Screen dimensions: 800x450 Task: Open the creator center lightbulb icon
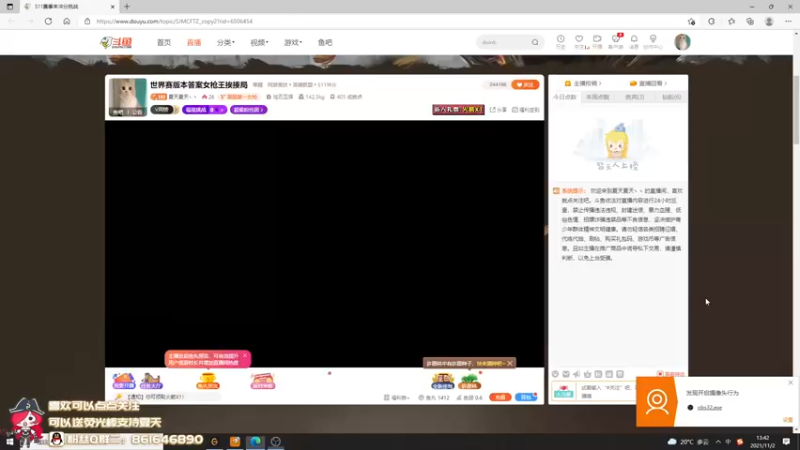[x=653, y=41]
